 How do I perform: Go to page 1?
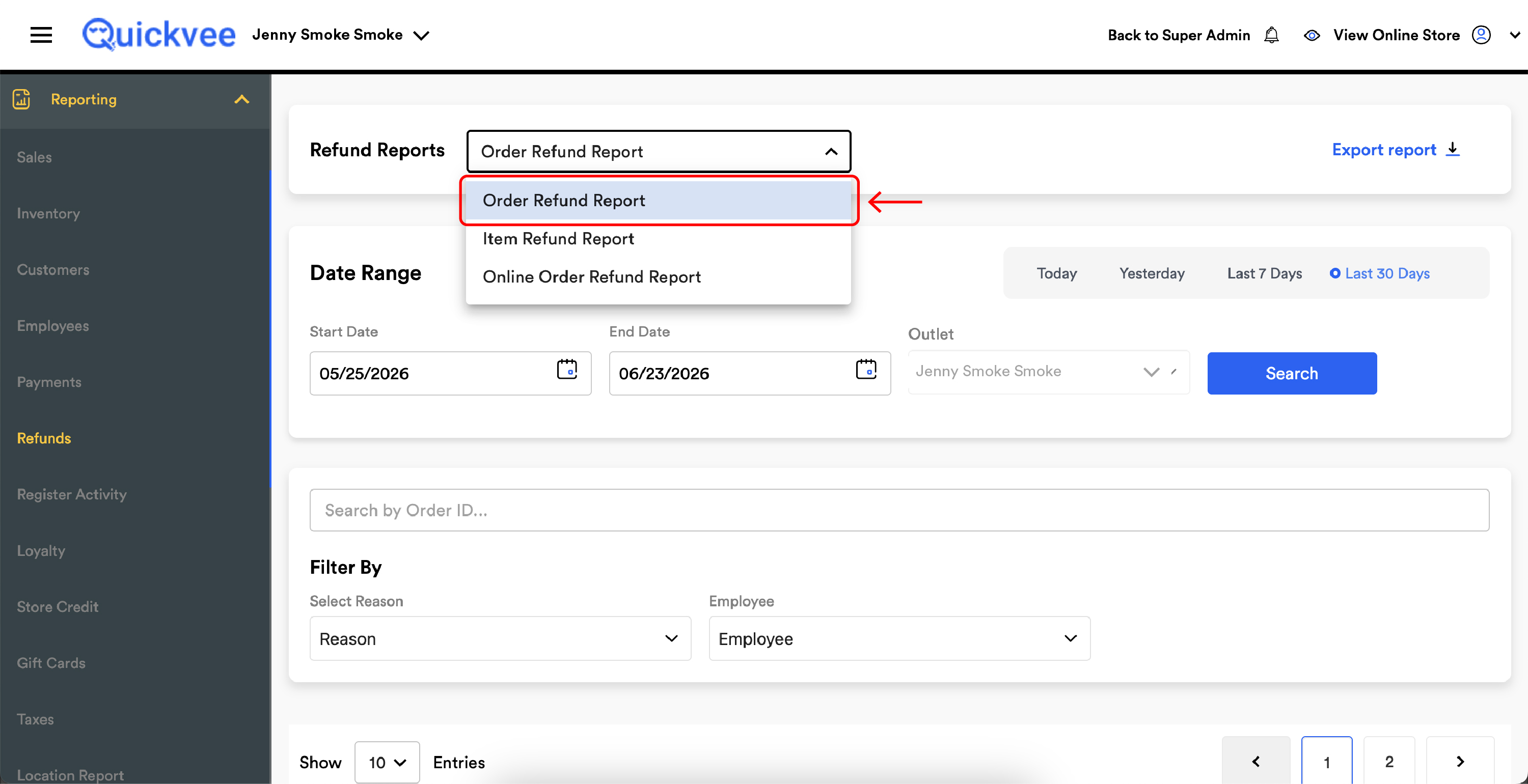pyautogui.click(x=1326, y=761)
